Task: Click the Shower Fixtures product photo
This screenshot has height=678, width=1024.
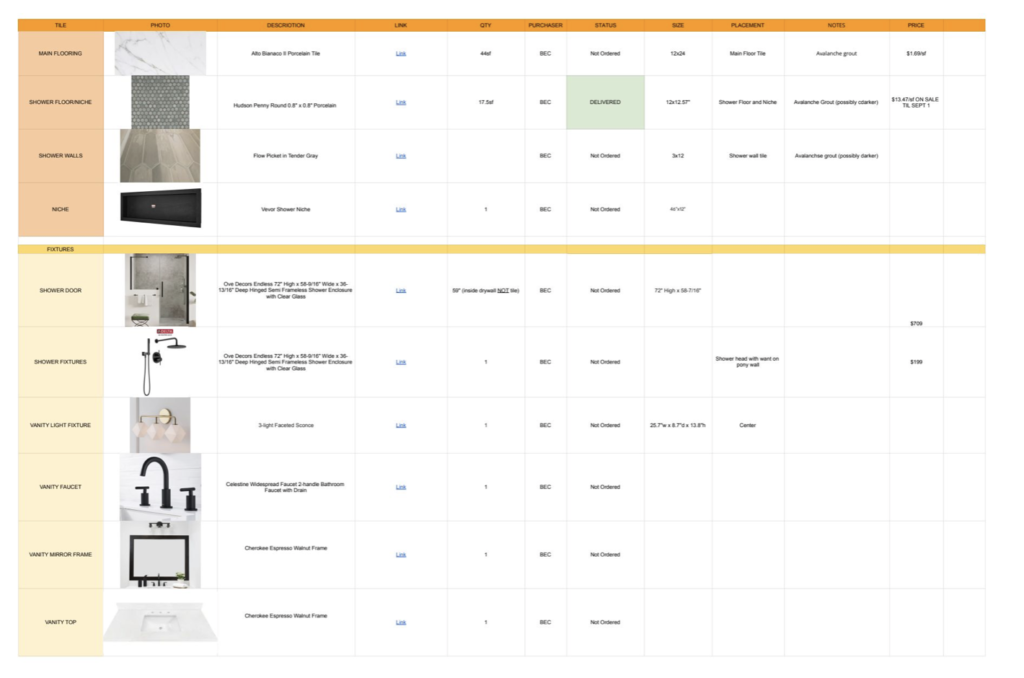Action: (160, 360)
